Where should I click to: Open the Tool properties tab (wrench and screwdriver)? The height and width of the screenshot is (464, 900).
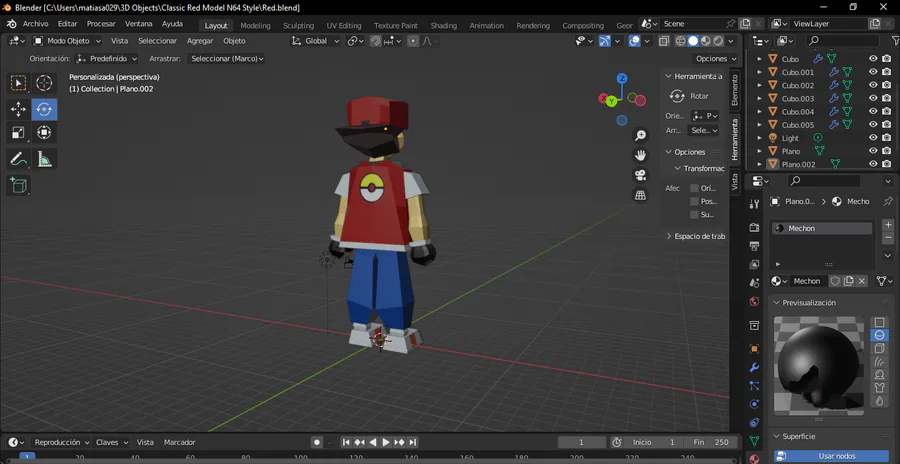[x=754, y=204]
